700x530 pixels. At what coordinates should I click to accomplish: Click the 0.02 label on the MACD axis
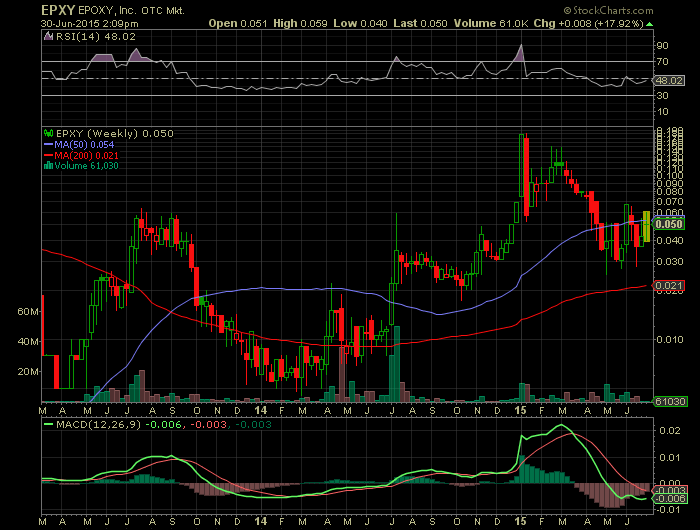(x=670, y=431)
